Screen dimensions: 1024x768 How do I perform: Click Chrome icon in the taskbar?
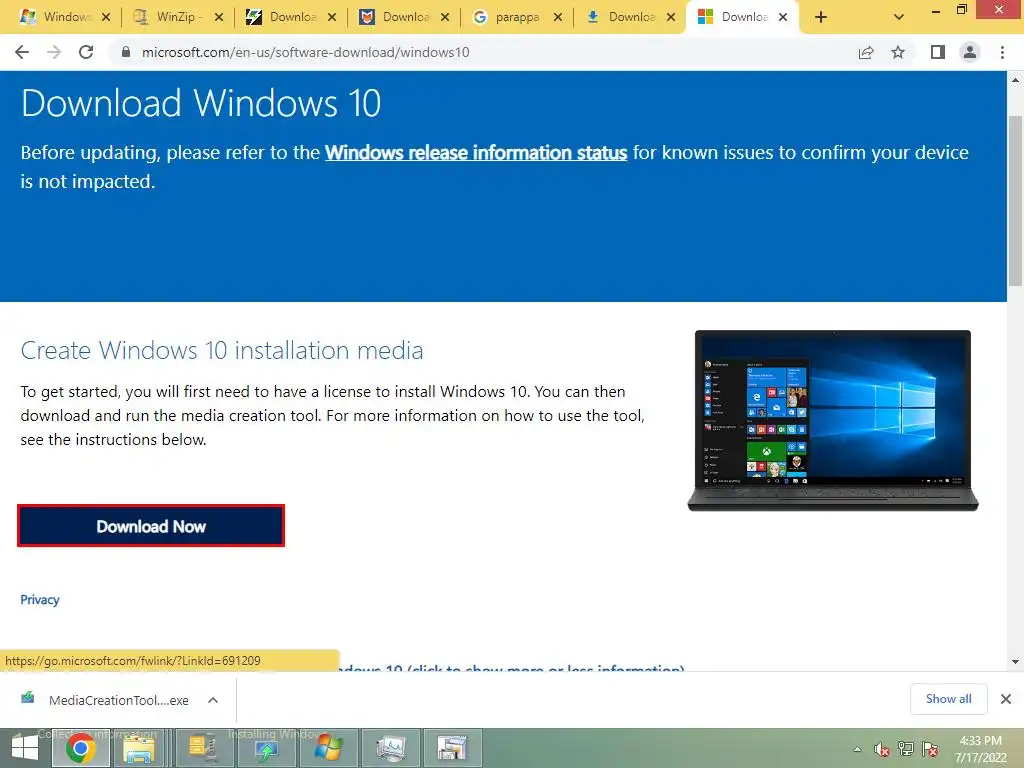click(x=80, y=748)
